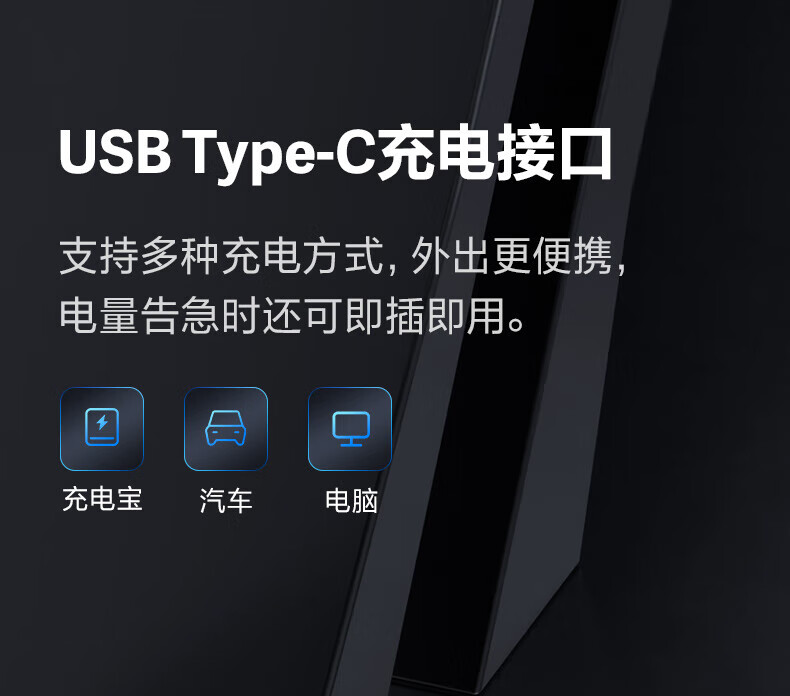Click 更 character in first description line
The image size is (790, 696).
(x=511, y=256)
